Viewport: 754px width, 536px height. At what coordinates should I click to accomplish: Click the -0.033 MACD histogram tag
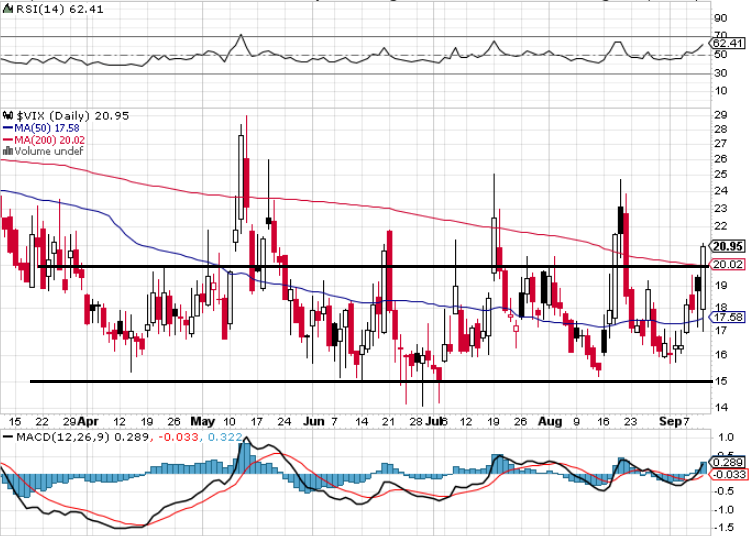tap(728, 474)
